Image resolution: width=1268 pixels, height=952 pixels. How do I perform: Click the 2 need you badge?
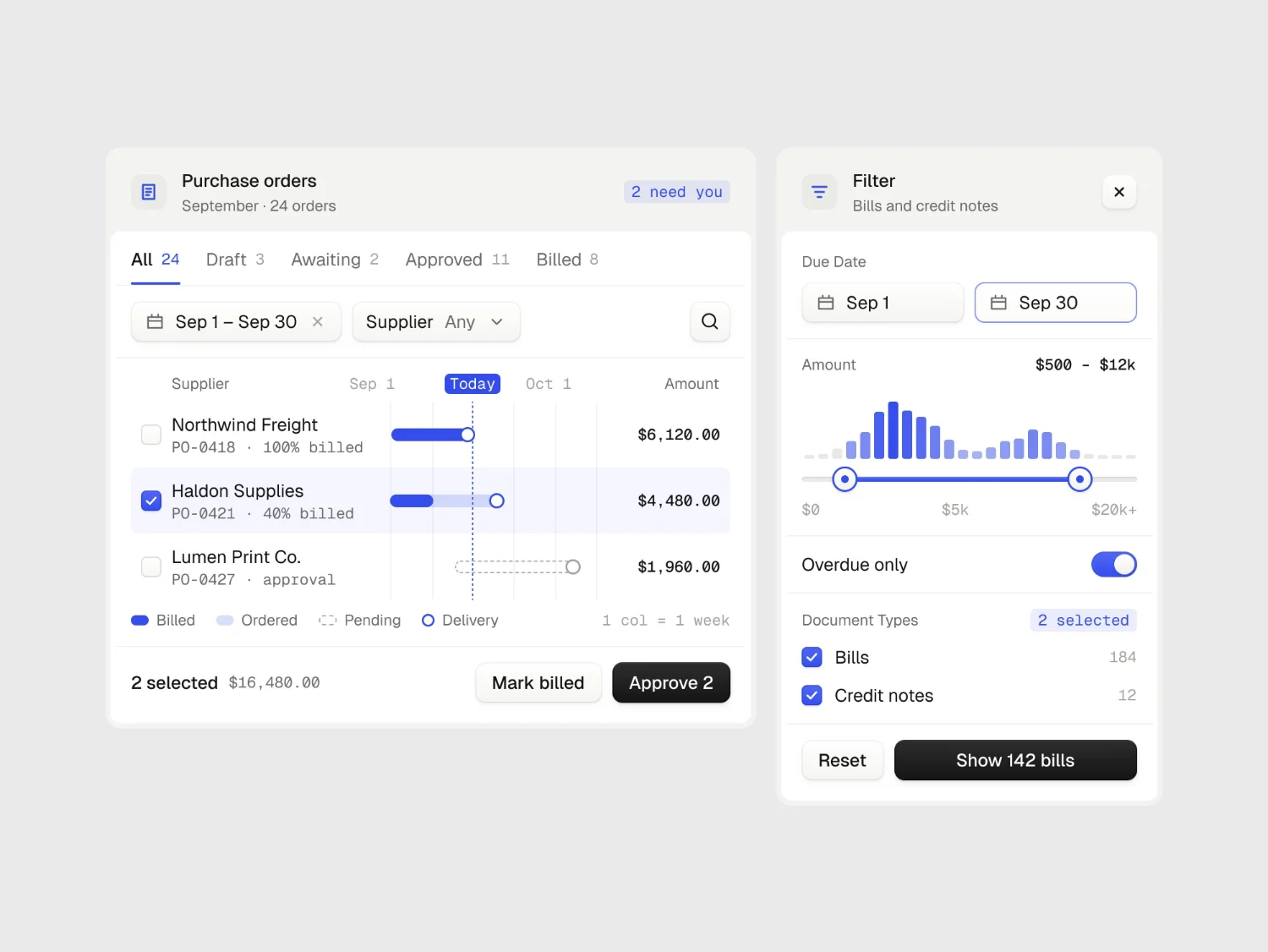click(x=677, y=192)
